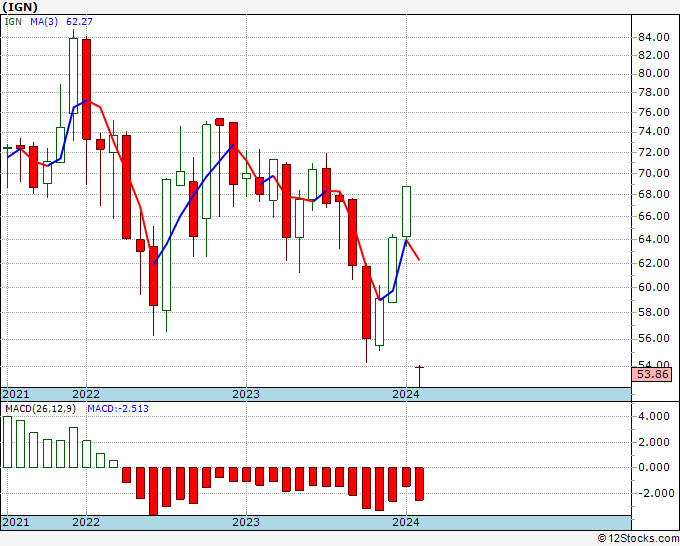Click the 84.00 price axis label

click(654, 37)
